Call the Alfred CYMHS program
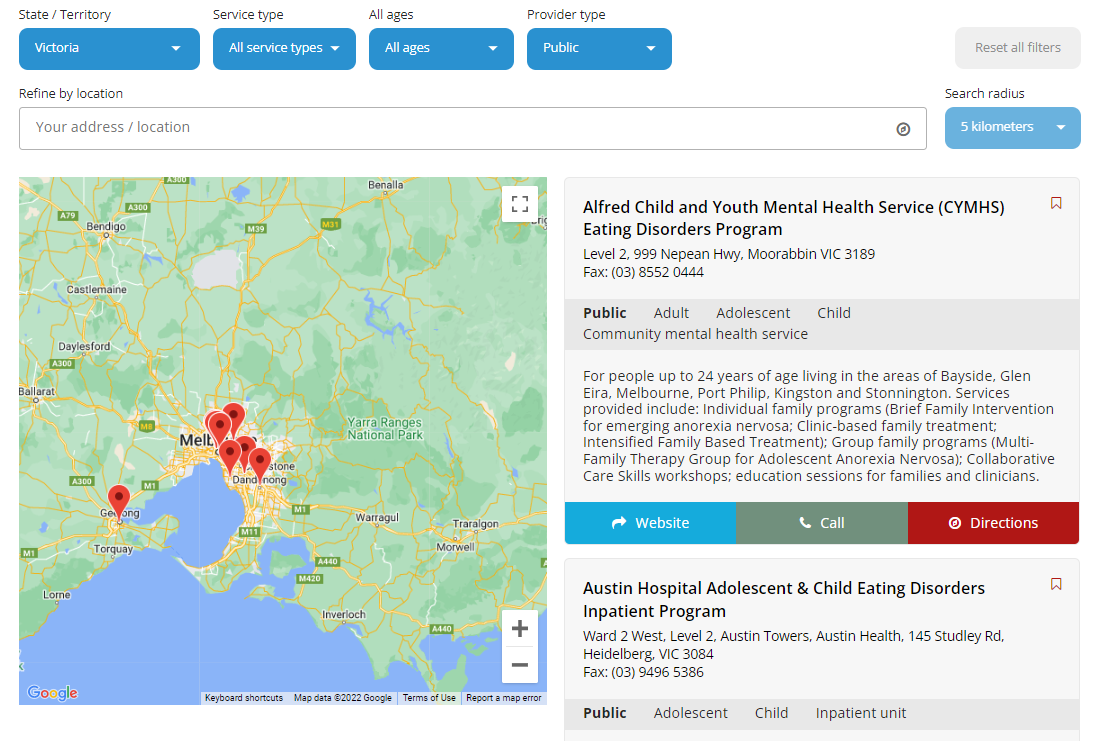The height and width of the screenshot is (741, 1107). 822,523
